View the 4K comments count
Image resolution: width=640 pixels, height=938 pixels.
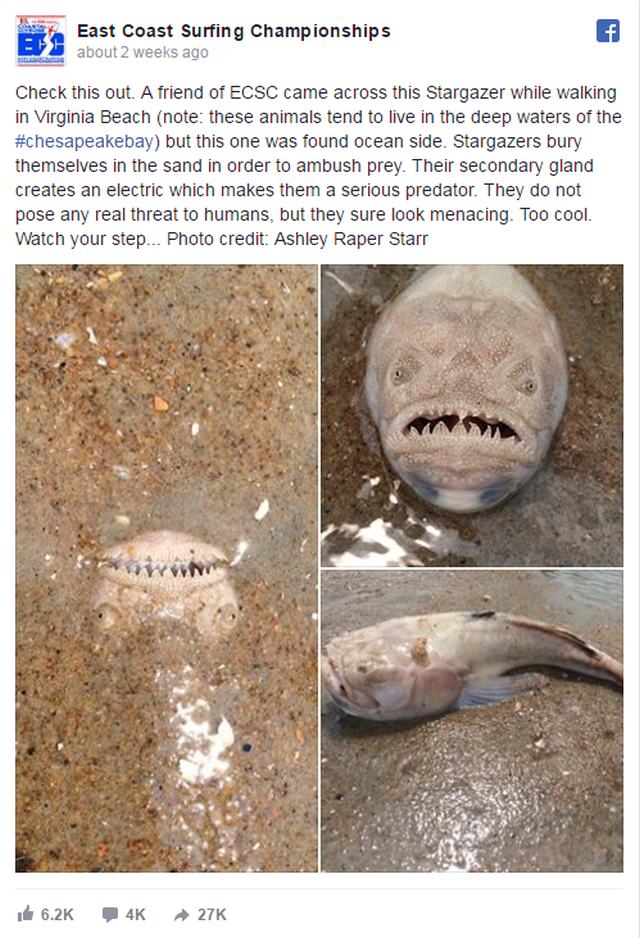pyautogui.click(x=135, y=915)
